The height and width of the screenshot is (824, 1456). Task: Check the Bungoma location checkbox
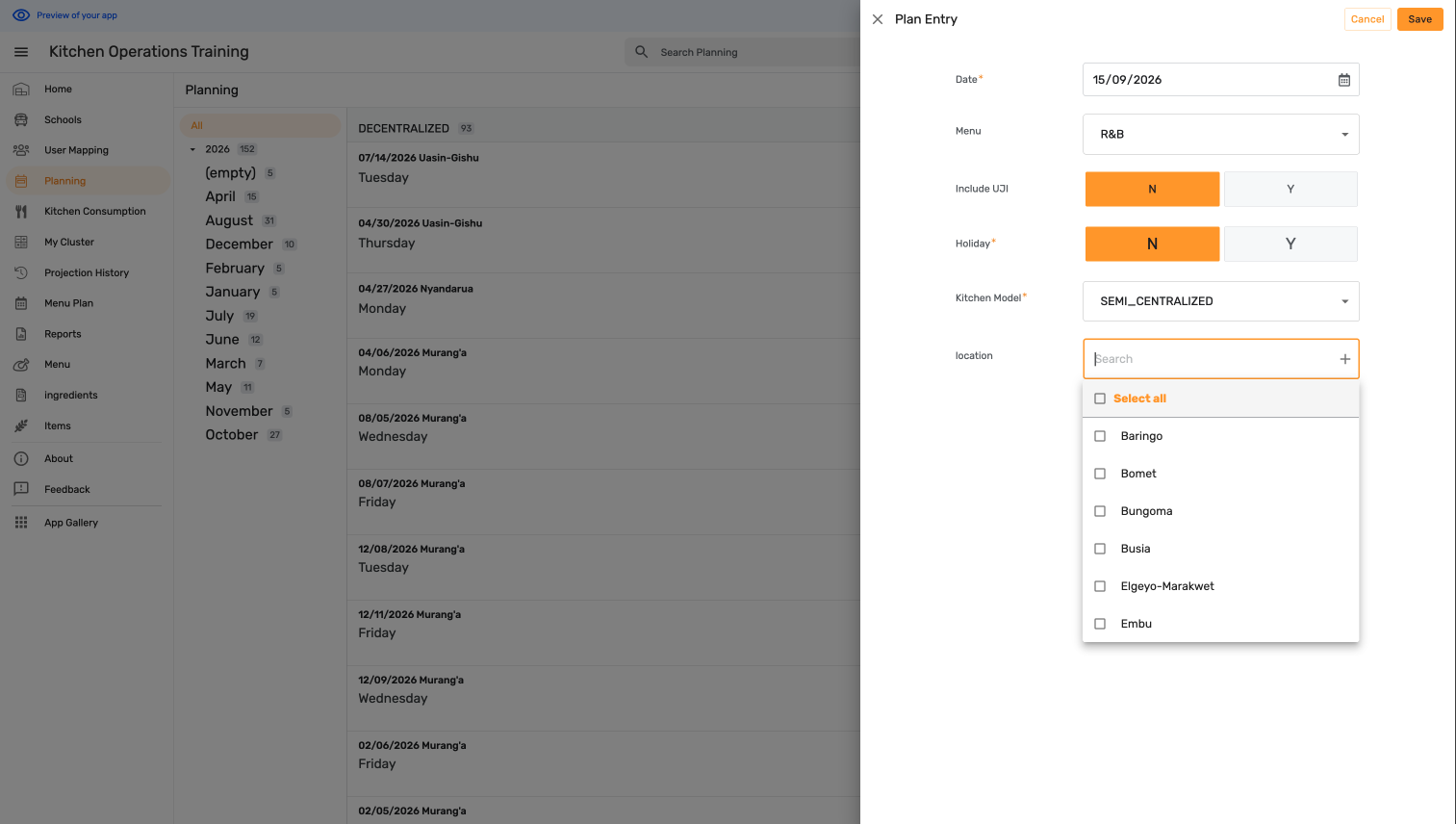pyautogui.click(x=1100, y=511)
